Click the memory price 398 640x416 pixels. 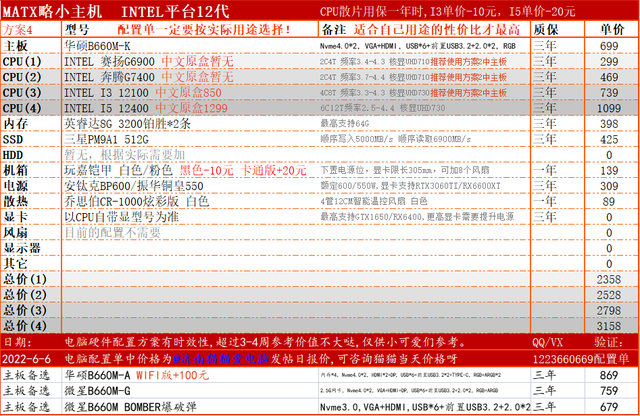click(x=609, y=124)
